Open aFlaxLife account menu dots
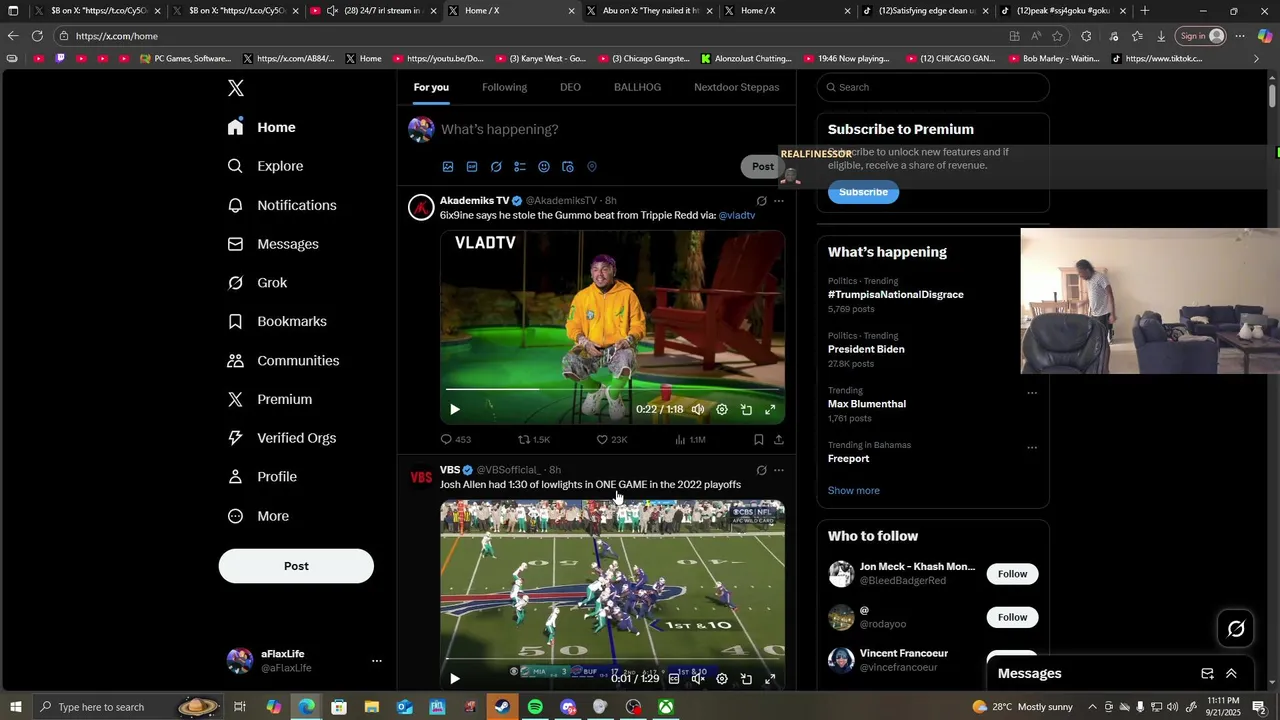 coord(376,661)
